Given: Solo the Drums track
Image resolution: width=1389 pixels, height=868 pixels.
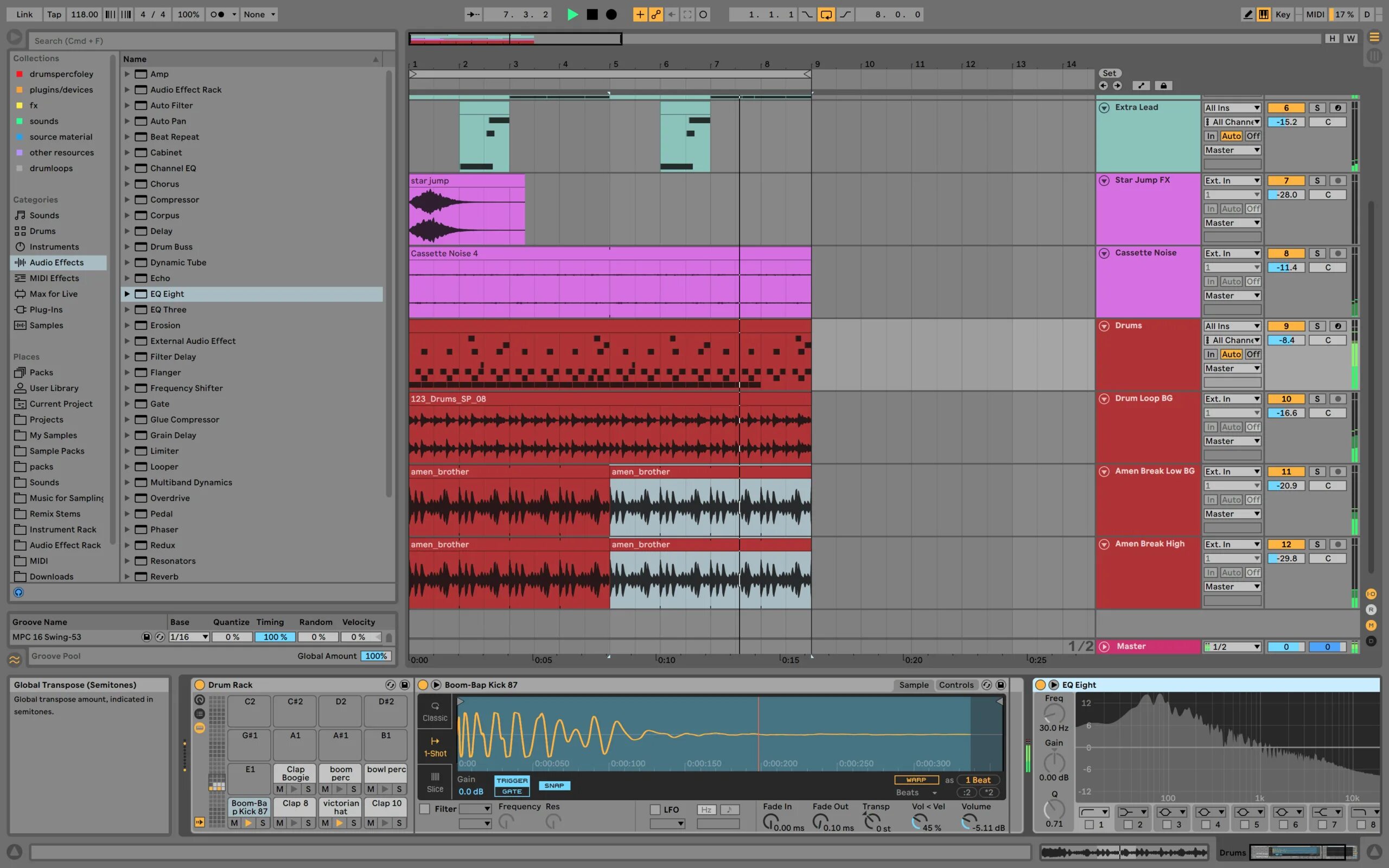Looking at the screenshot, I should pos(1317,325).
